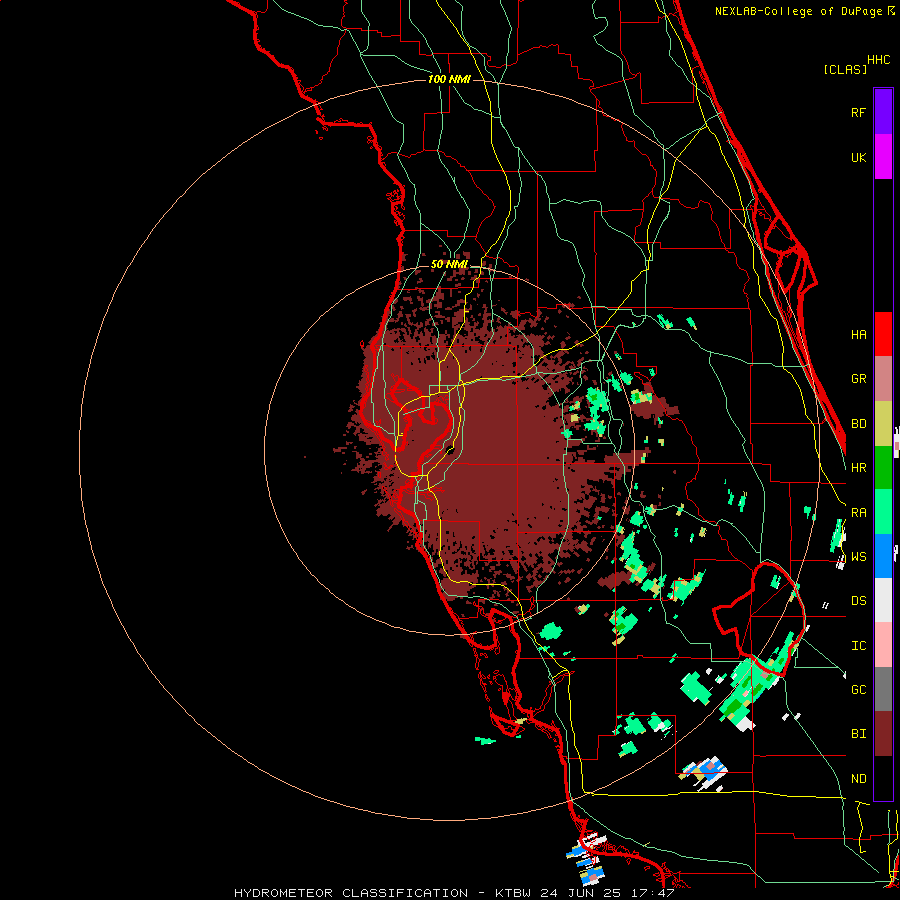
Task: Click the RA light green legend swatch
Action: [x=883, y=512]
